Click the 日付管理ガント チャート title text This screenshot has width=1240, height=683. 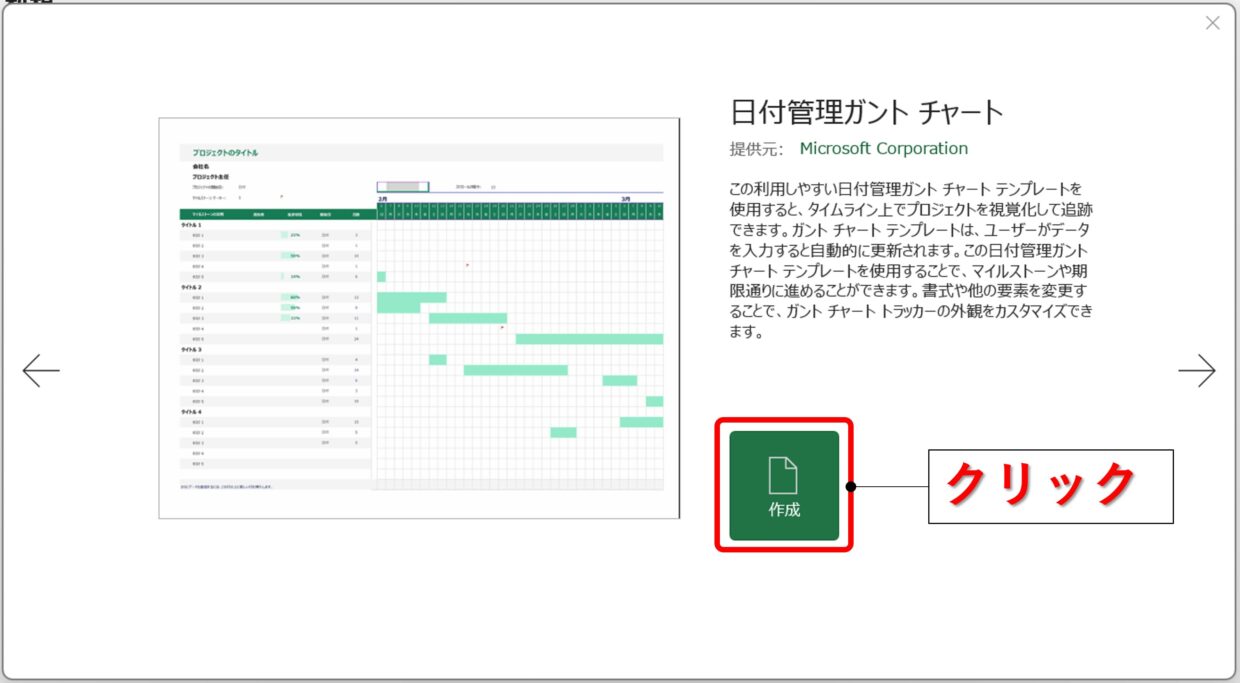pyautogui.click(x=867, y=111)
